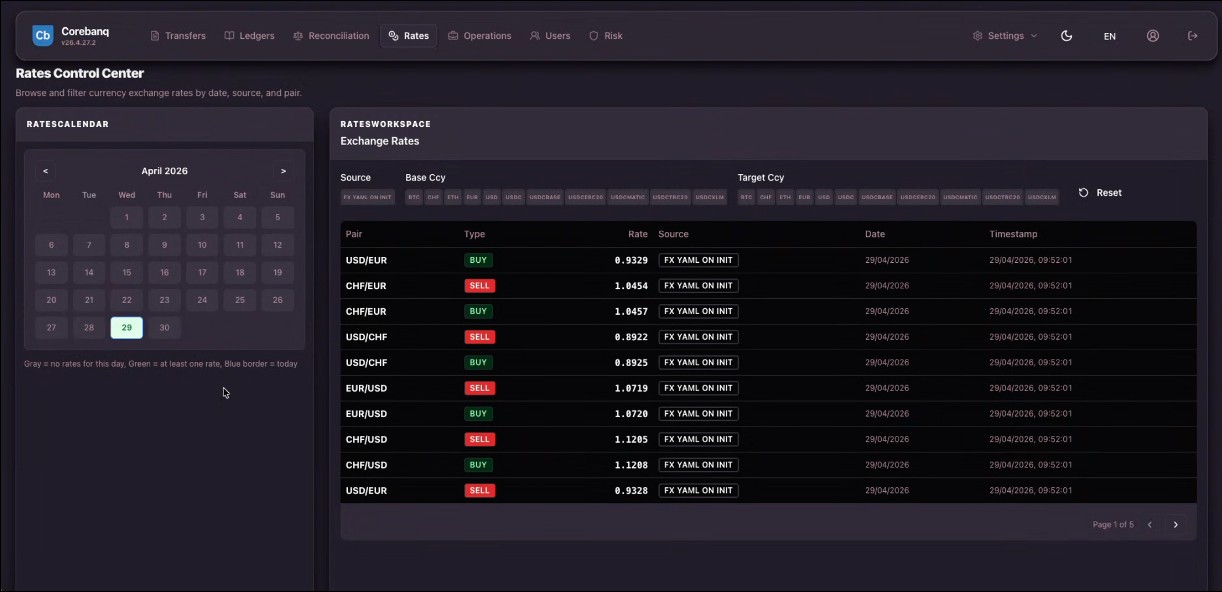
Task: Click the rate value 0.9328
Action: tap(630, 491)
